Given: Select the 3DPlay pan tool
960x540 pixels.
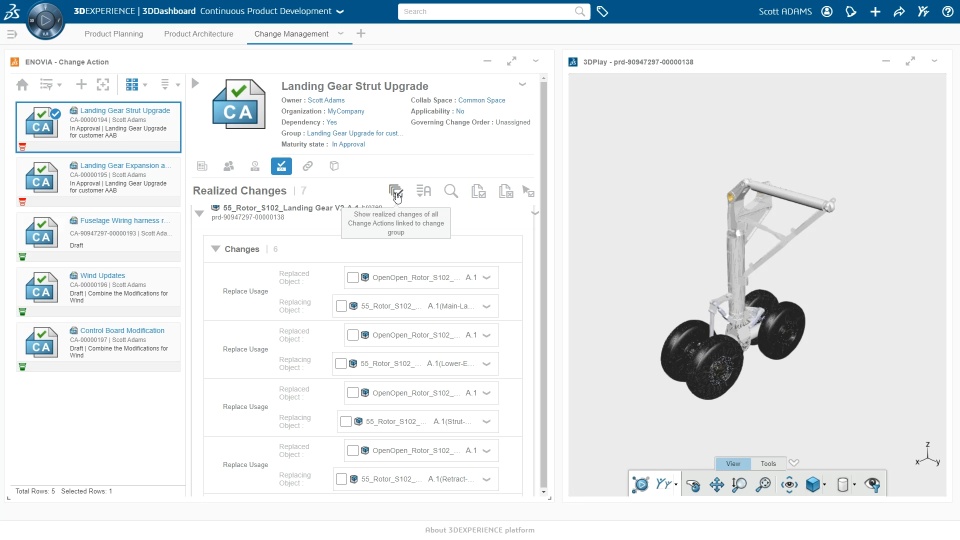Looking at the screenshot, I should tap(716, 485).
